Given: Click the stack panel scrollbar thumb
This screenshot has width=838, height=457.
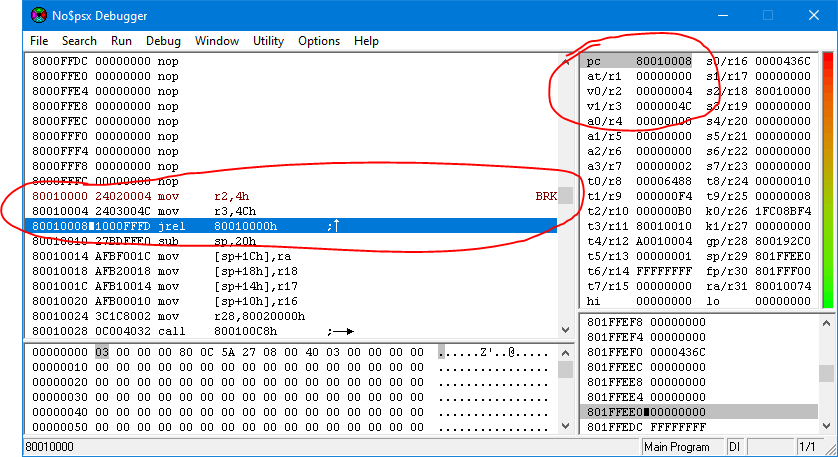Looking at the screenshot, I should [826, 373].
